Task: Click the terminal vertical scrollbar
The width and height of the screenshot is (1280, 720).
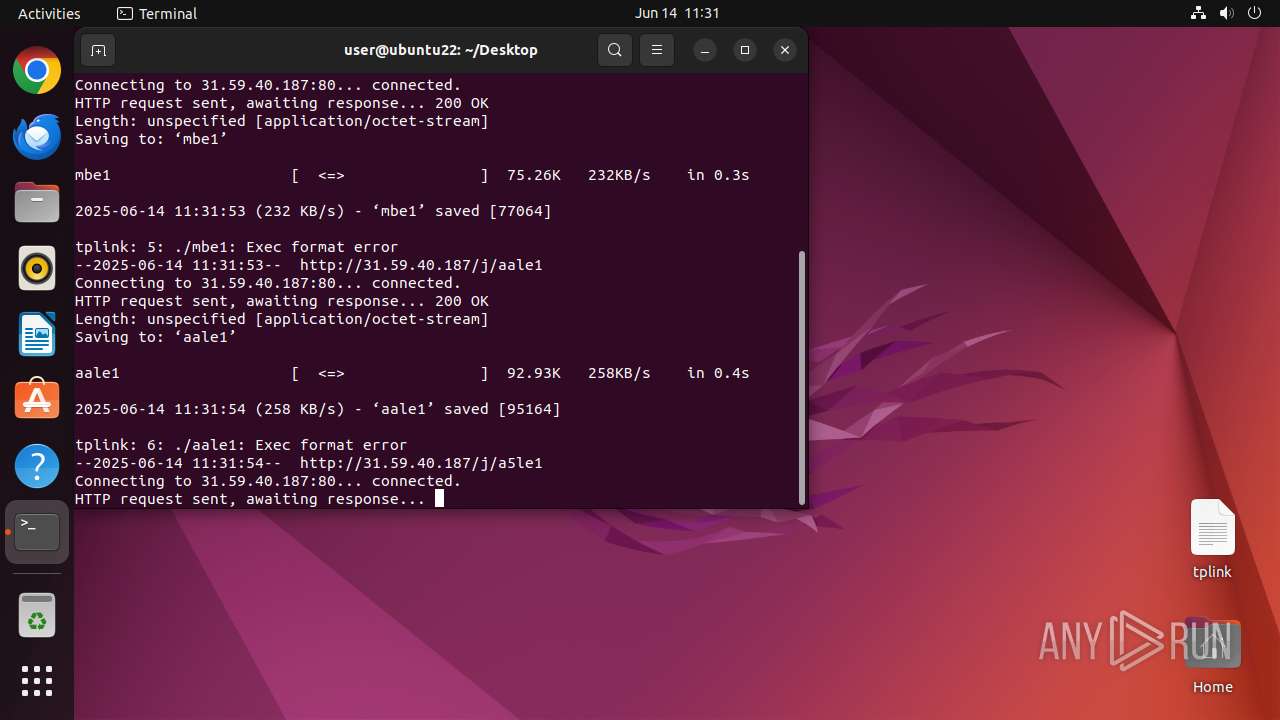Action: click(x=801, y=378)
